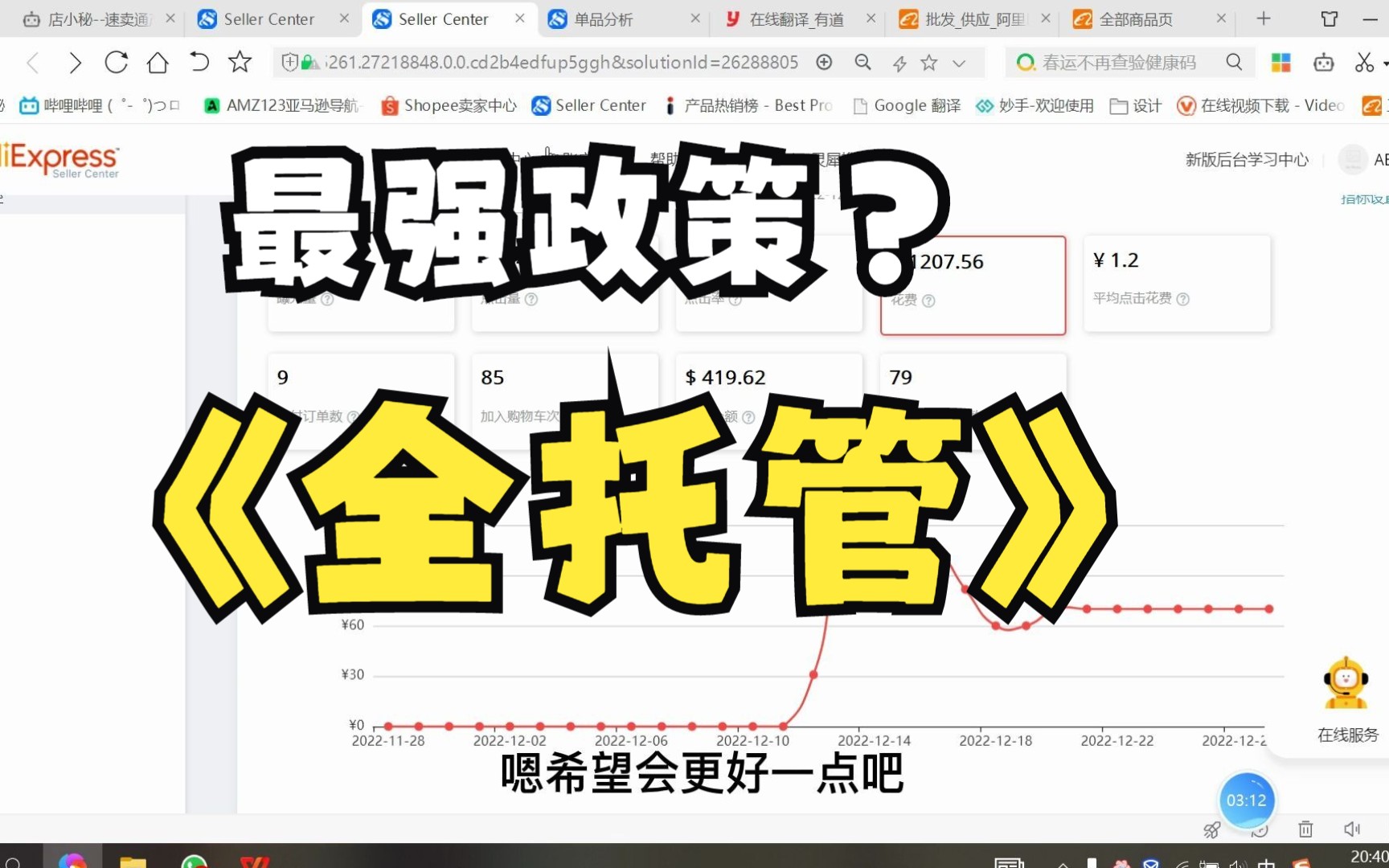1389x868 pixels.
Task: Click the magnifier search button in search box
Action: pyautogui.click(x=1234, y=62)
